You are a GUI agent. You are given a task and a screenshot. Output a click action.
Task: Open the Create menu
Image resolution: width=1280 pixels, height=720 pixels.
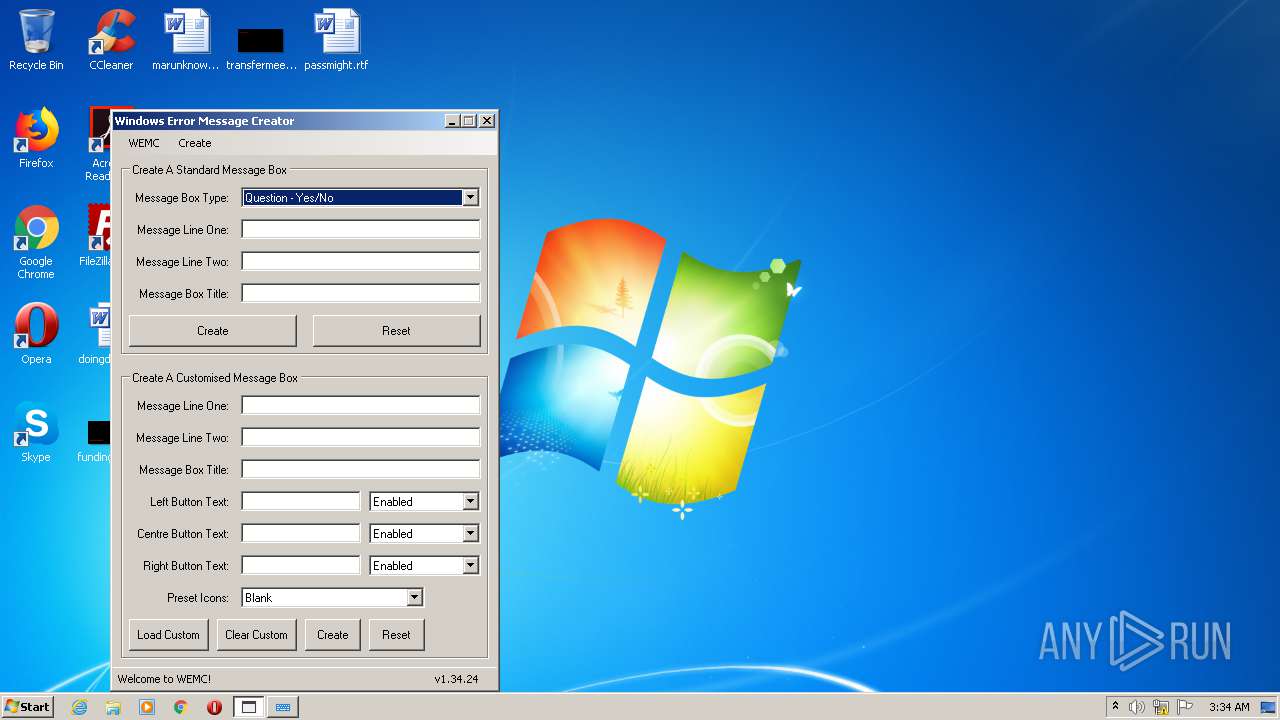pyautogui.click(x=195, y=143)
